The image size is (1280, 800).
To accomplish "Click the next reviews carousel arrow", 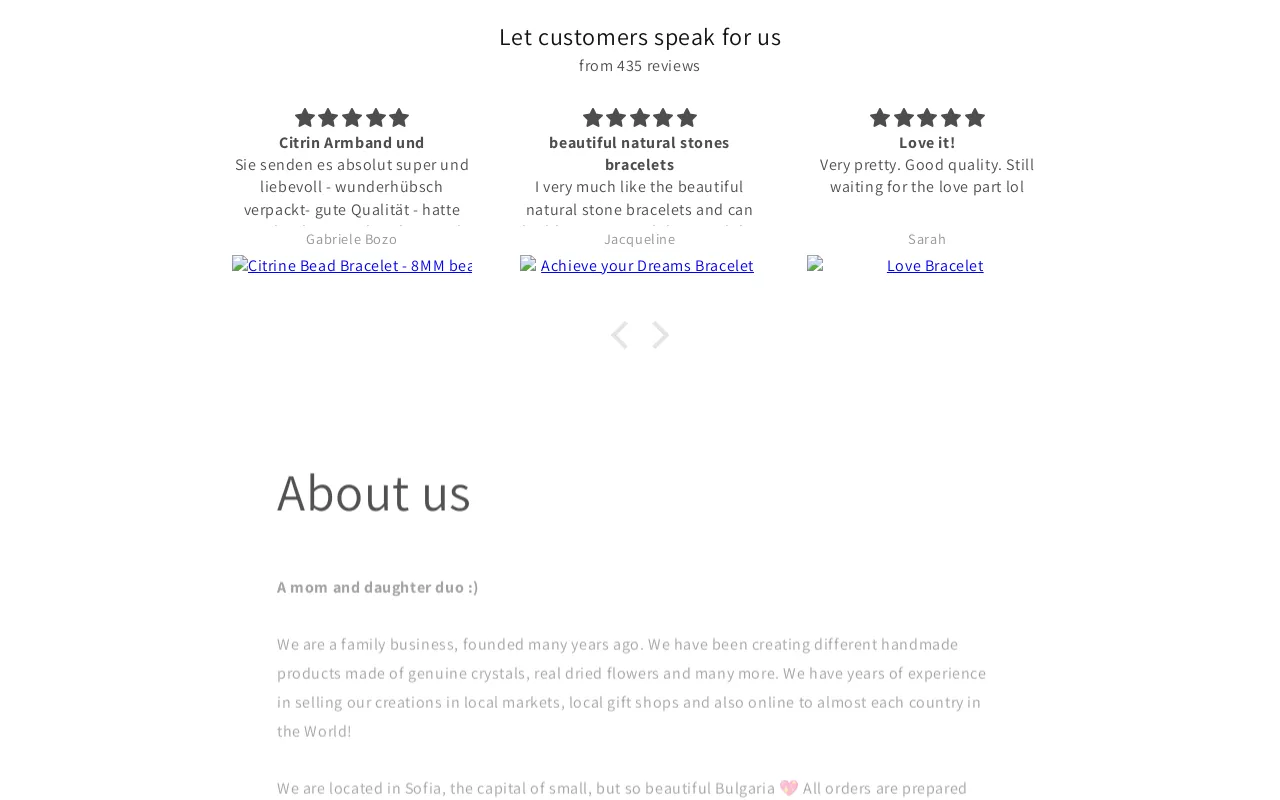I will click(x=660, y=336).
